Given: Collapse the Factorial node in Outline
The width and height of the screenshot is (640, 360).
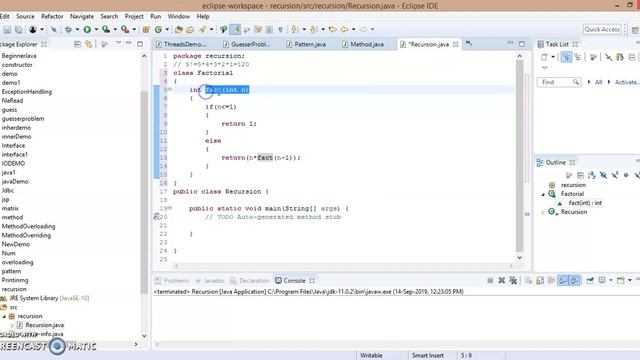Looking at the screenshot, I should 543,194.
